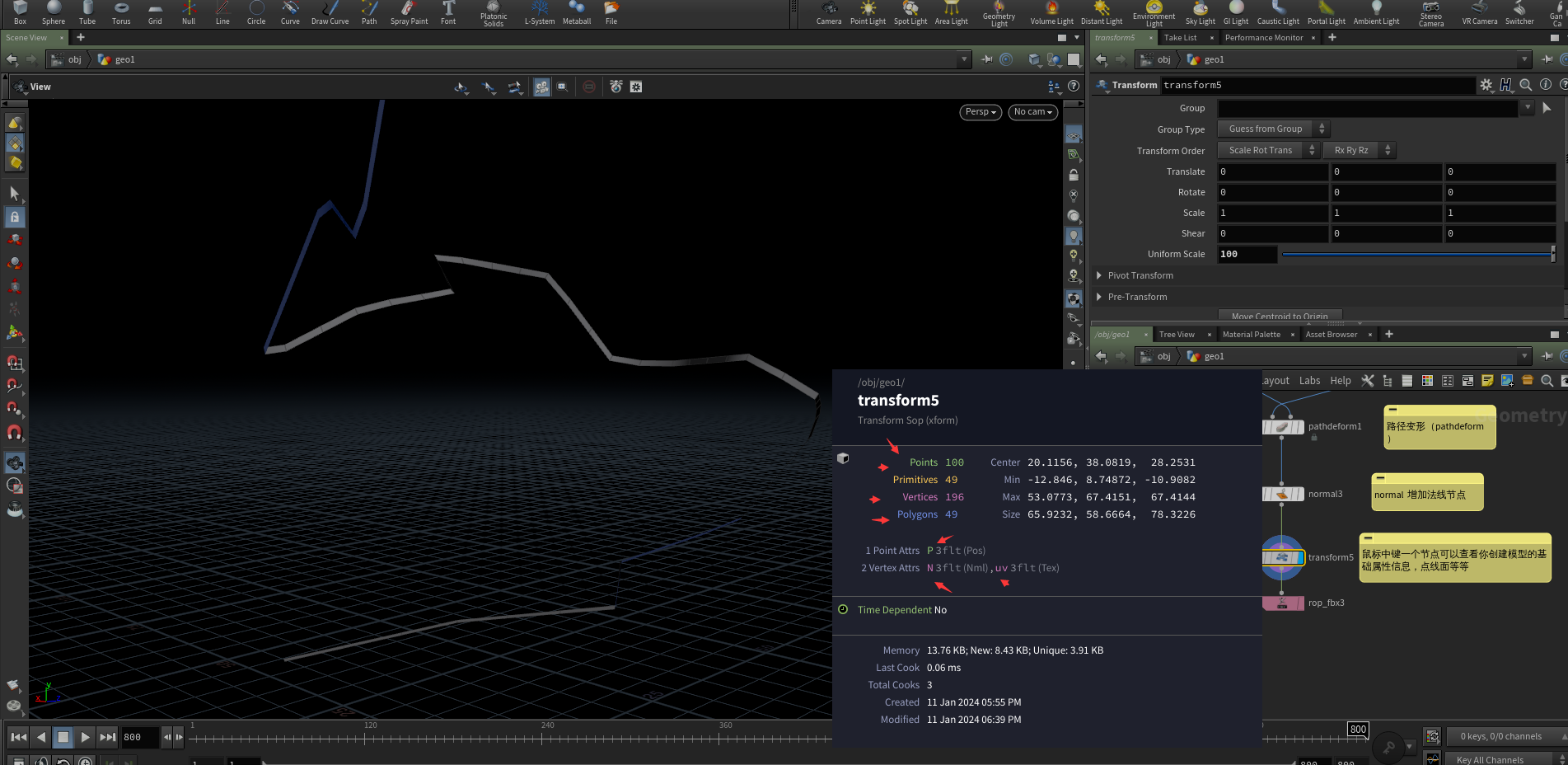Choose the Font shelf tool
This screenshot has height=765, width=1568.
coord(448,12)
